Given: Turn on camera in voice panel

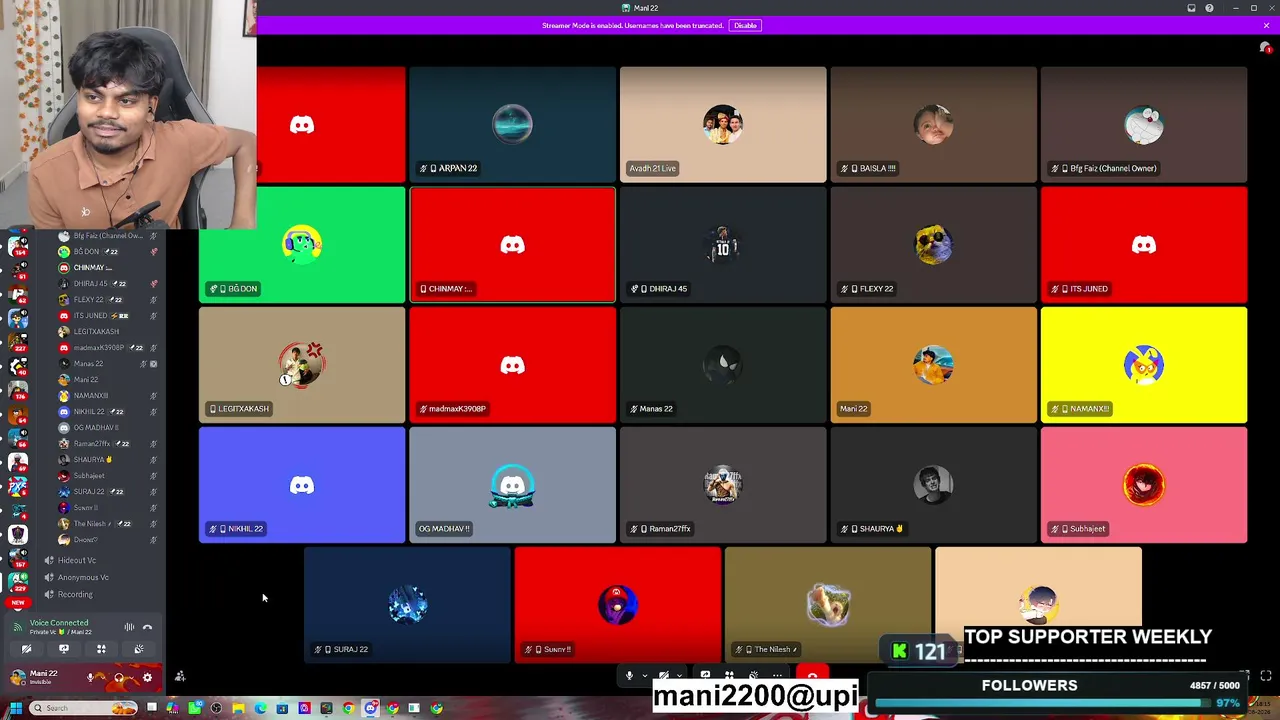Looking at the screenshot, I should pos(26,649).
